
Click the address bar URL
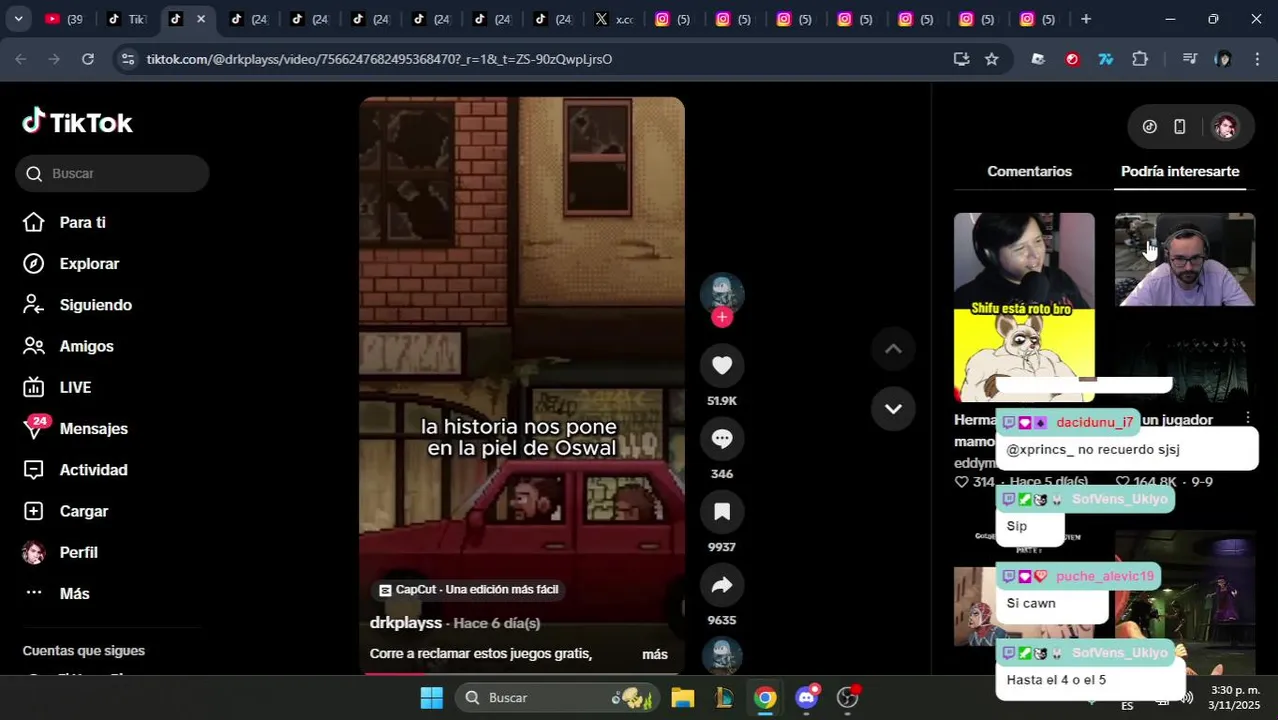coord(379,59)
